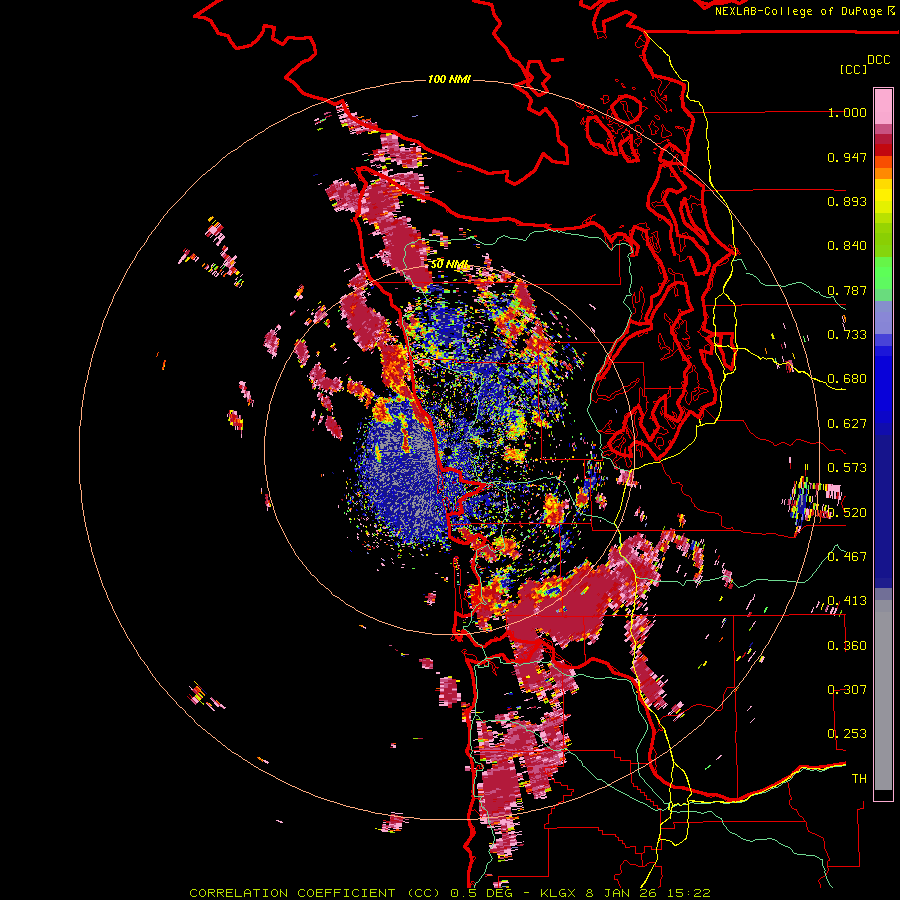Select the 0.627 scale value
Viewport: 900px width, 900px height.
point(847,424)
